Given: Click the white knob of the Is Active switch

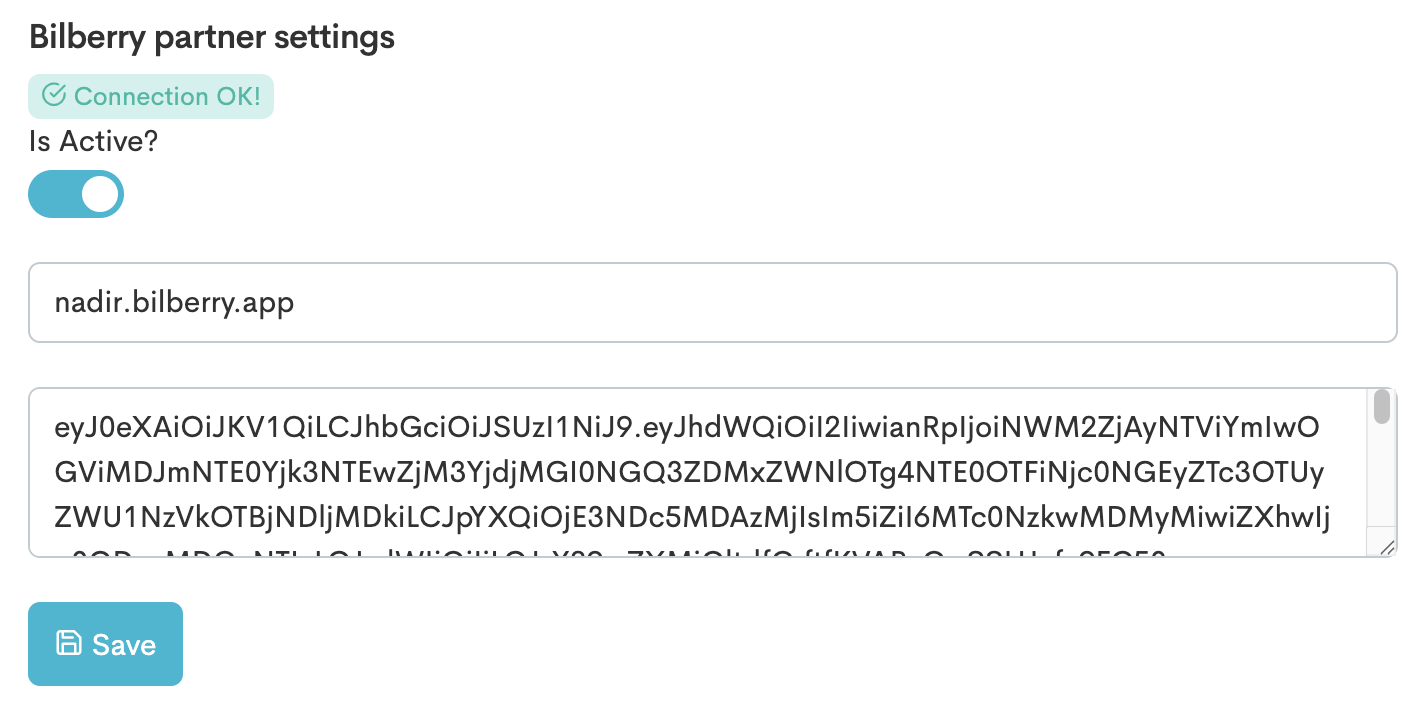Looking at the screenshot, I should coord(99,194).
